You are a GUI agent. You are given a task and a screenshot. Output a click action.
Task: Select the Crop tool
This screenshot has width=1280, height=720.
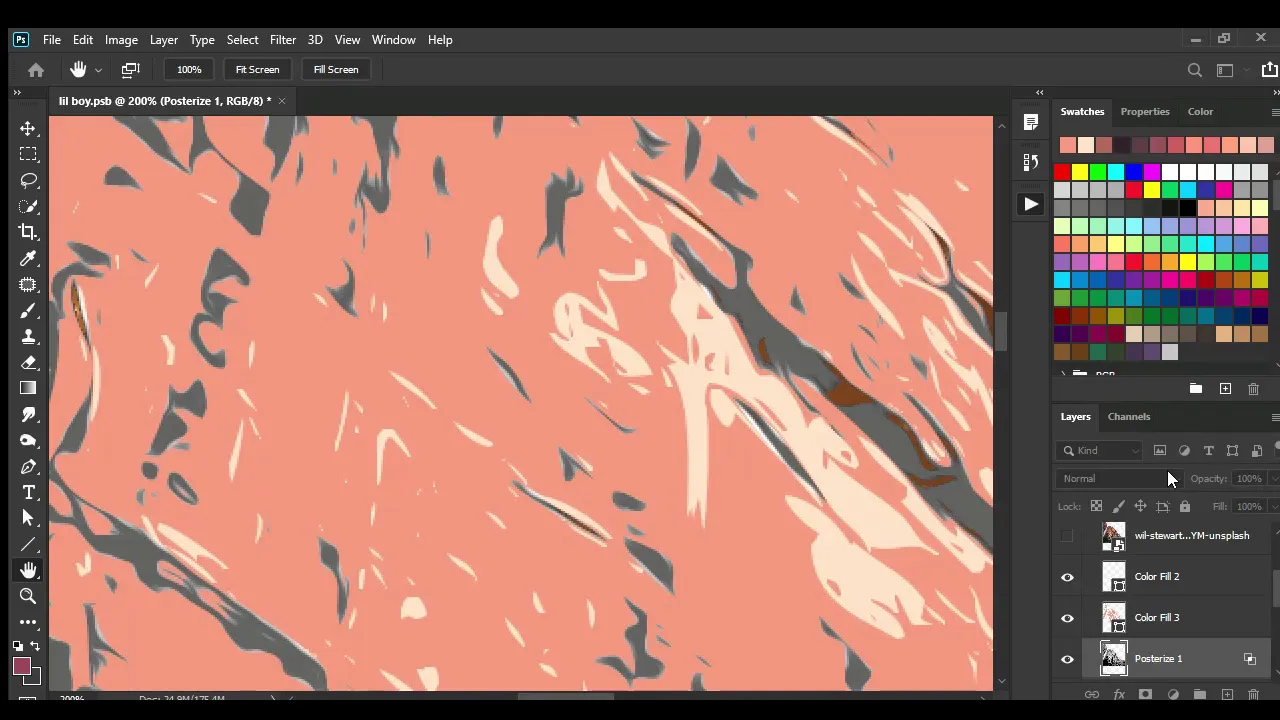pyautogui.click(x=28, y=232)
